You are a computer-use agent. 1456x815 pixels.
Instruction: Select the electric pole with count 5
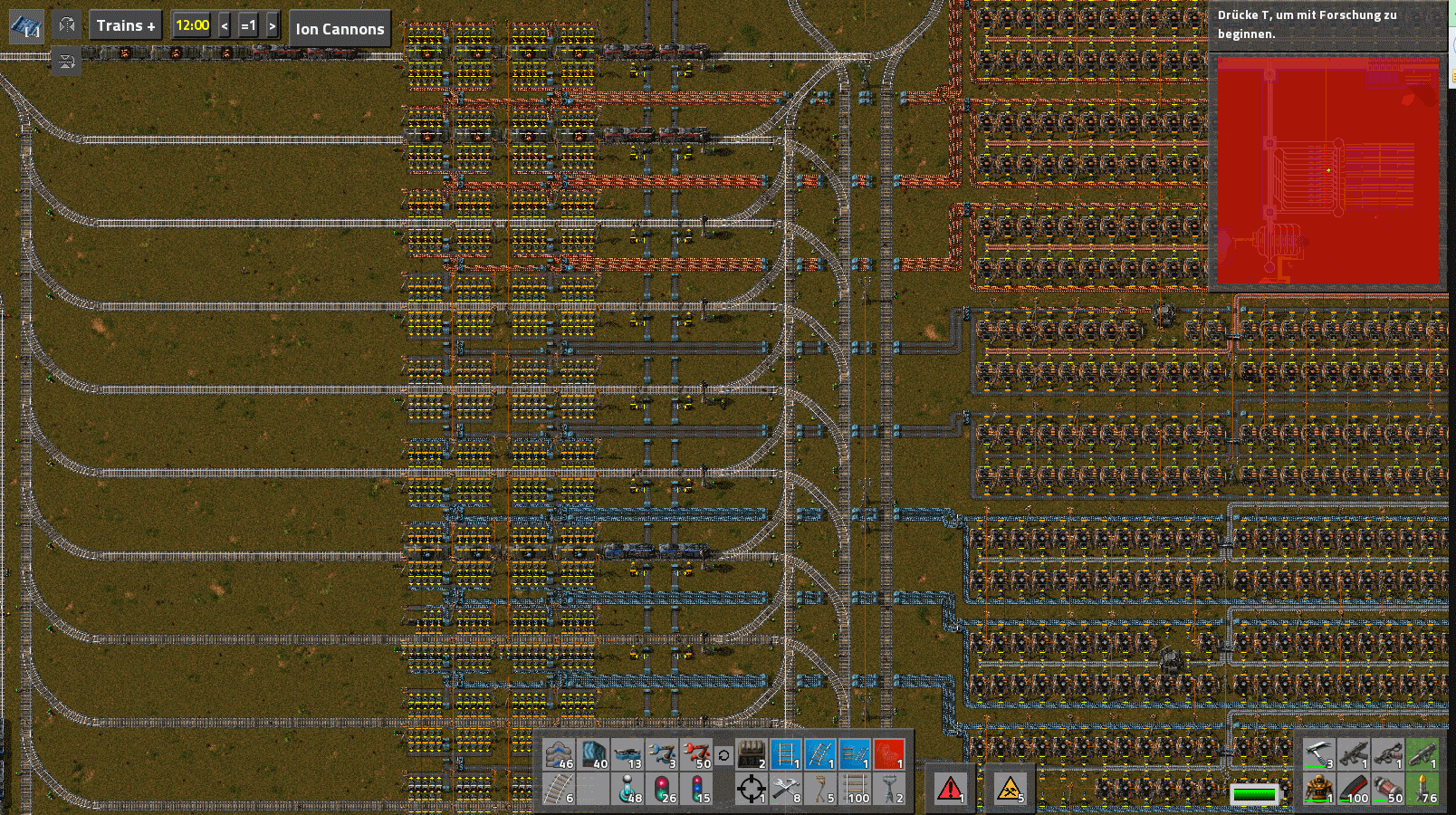pos(820,789)
